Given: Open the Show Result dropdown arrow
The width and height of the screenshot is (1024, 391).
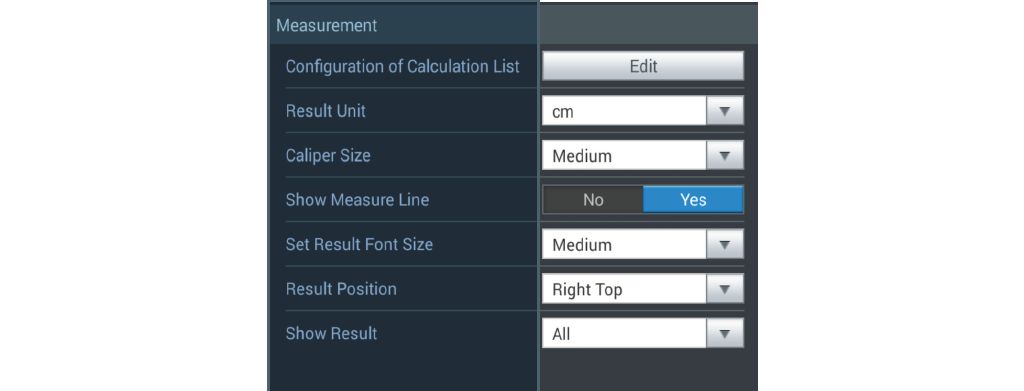Looking at the screenshot, I should (x=724, y=333).
